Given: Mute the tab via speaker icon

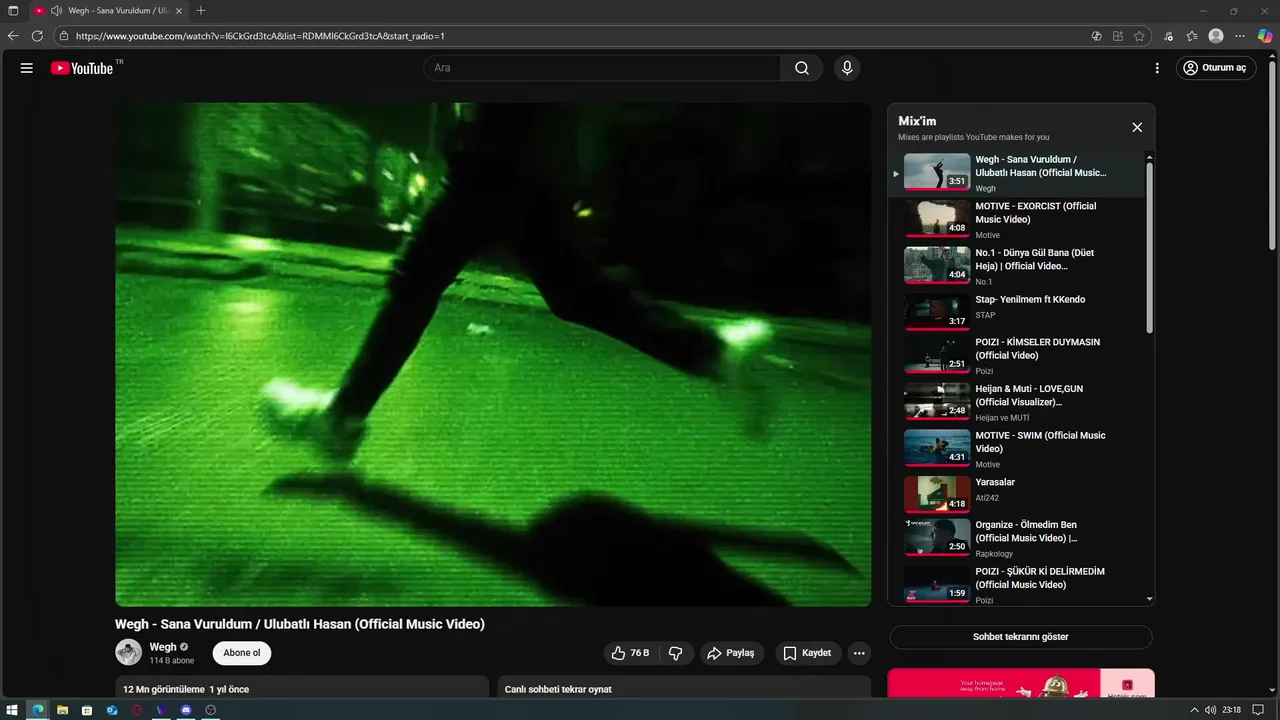Looking at the screenshot, I should 56,10.
